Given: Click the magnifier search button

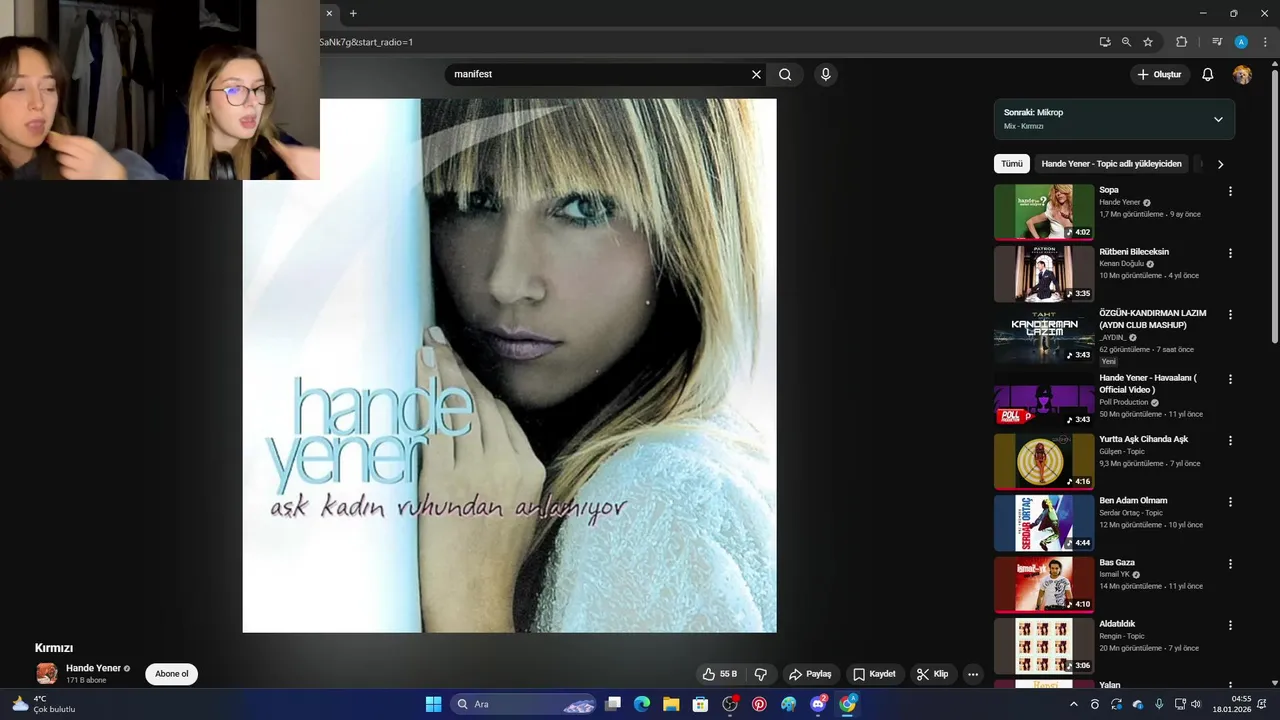Looking at the screenshot, I should [x=785, y=74].
